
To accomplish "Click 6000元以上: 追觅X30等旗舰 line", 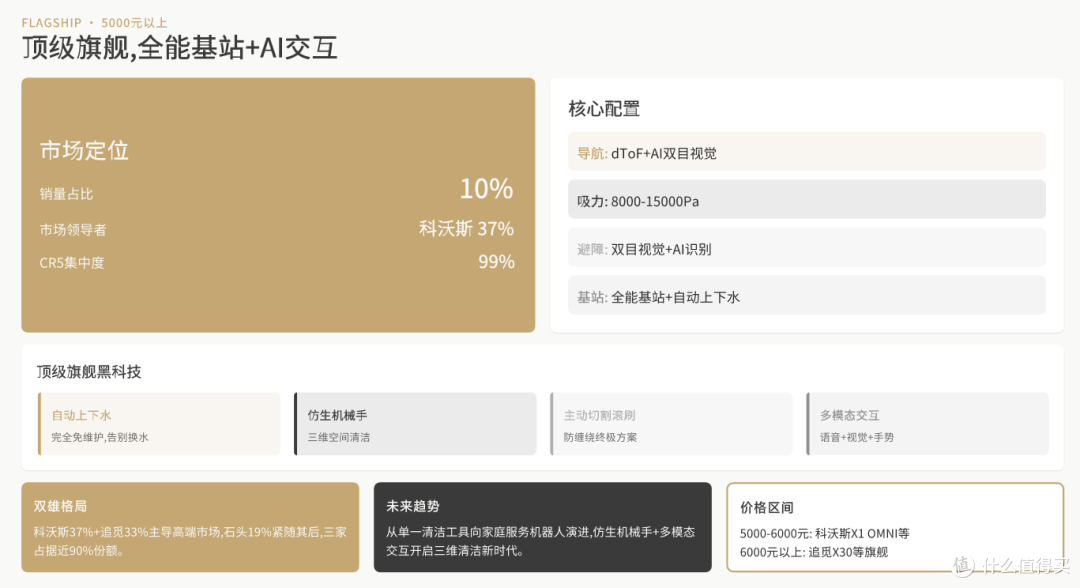I will (x=814, y=552).
